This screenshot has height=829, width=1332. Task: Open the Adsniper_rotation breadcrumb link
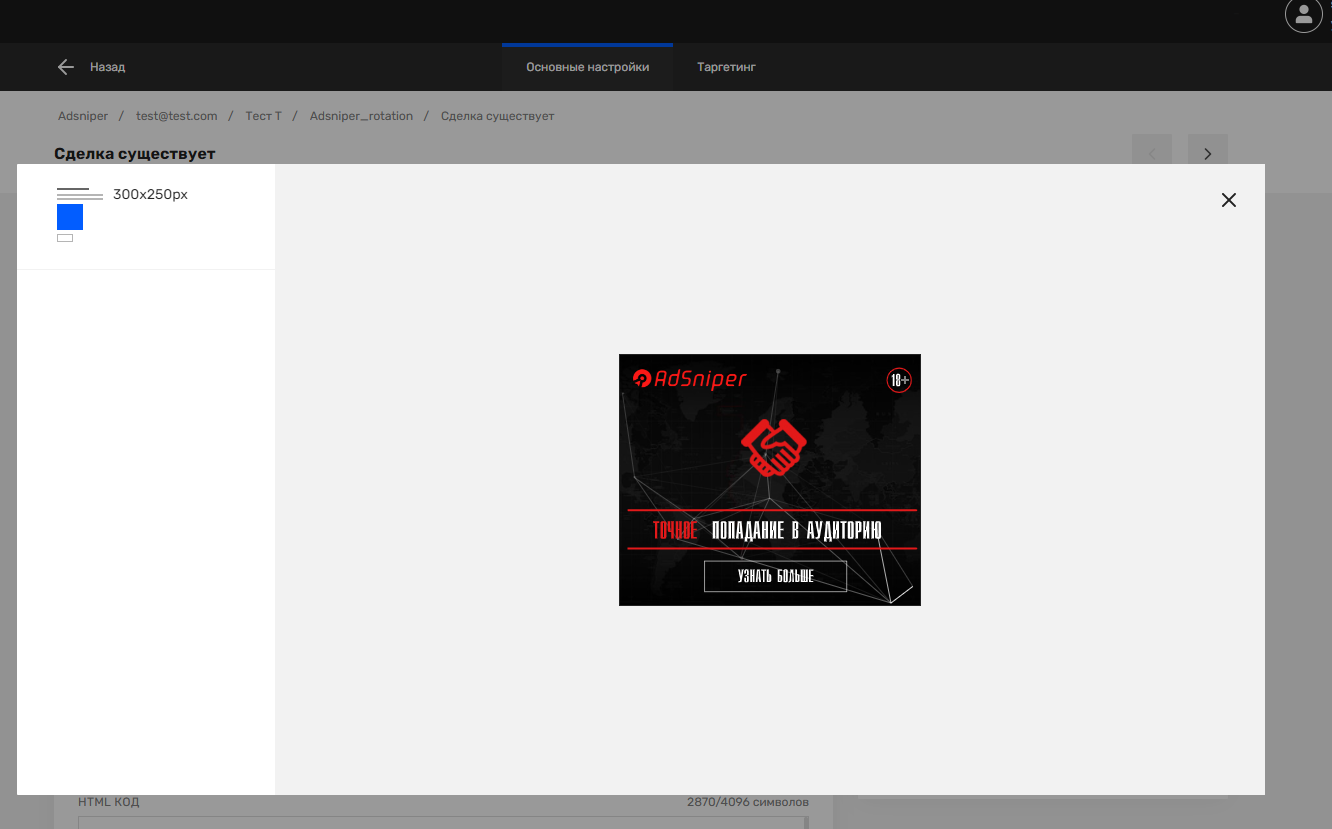pyautogui.click(x=361, y=116)
